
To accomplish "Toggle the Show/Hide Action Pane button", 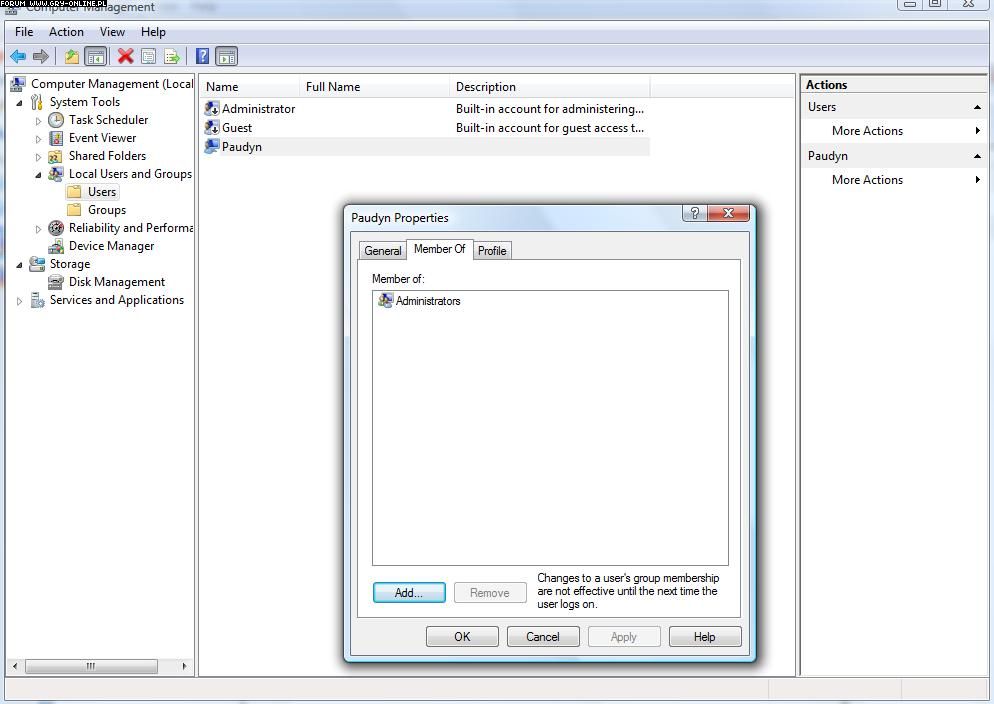I will click(x=227, y=56).
